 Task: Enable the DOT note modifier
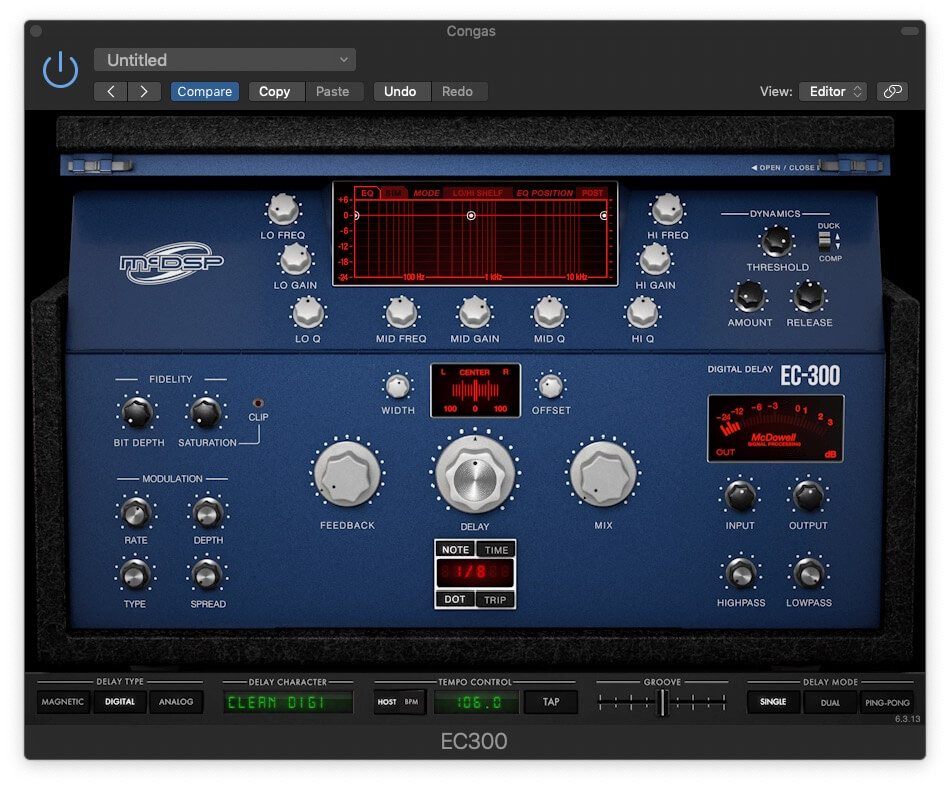pyautogui.click(x=455, y=599)
